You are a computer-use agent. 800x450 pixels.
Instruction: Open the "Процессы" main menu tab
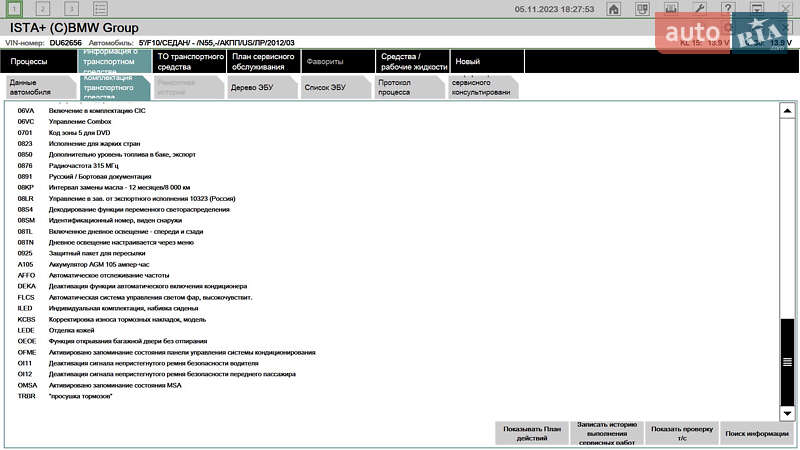pyautogui.click(x=38, y=62)
